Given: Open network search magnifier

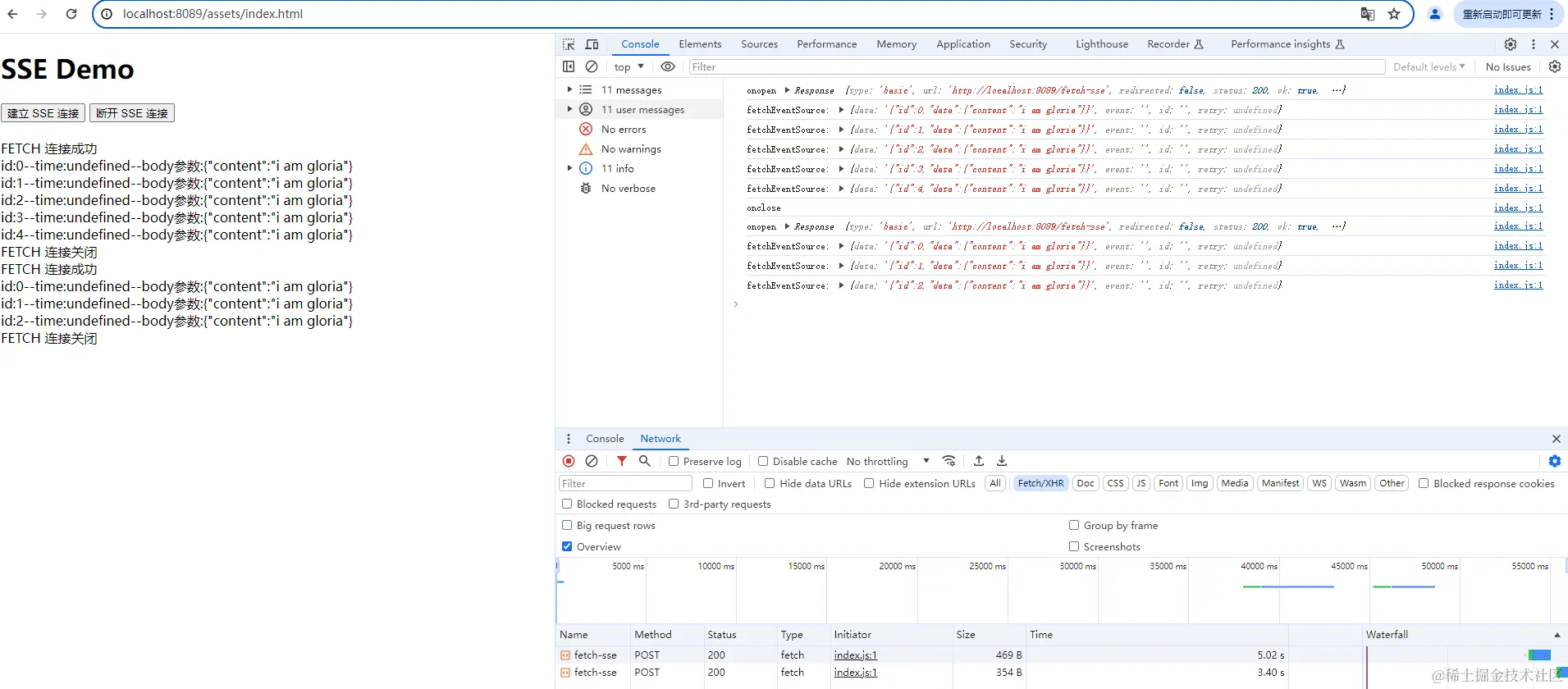Looking at the screenshot, I should coord(645,461).
